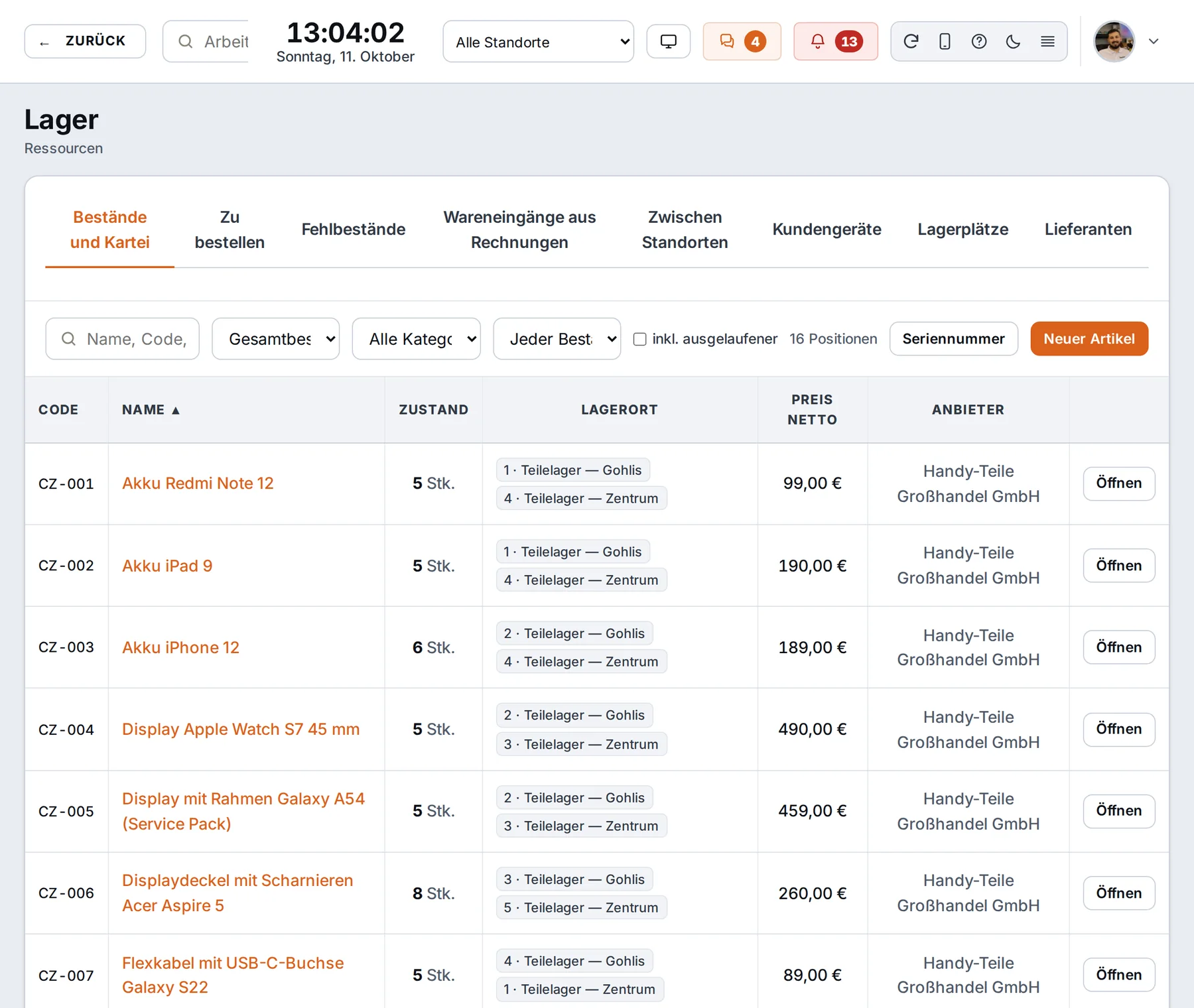This screenshot has width=1194, height=1008.
Task: Focus the Name, Code search field
Action: [x=122, y=339]
